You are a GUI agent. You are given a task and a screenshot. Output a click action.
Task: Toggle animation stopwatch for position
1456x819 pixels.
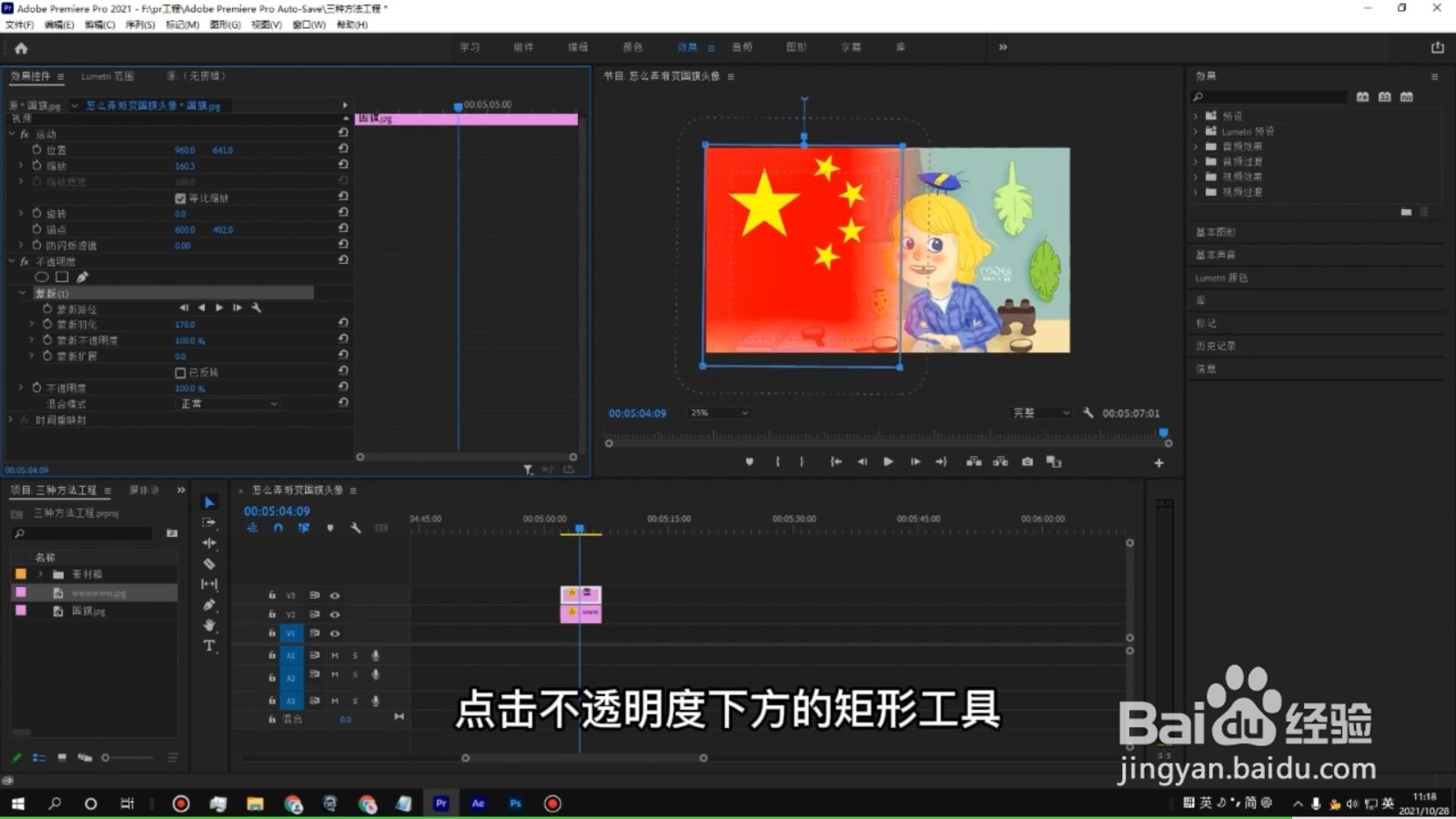coord(36,149)
